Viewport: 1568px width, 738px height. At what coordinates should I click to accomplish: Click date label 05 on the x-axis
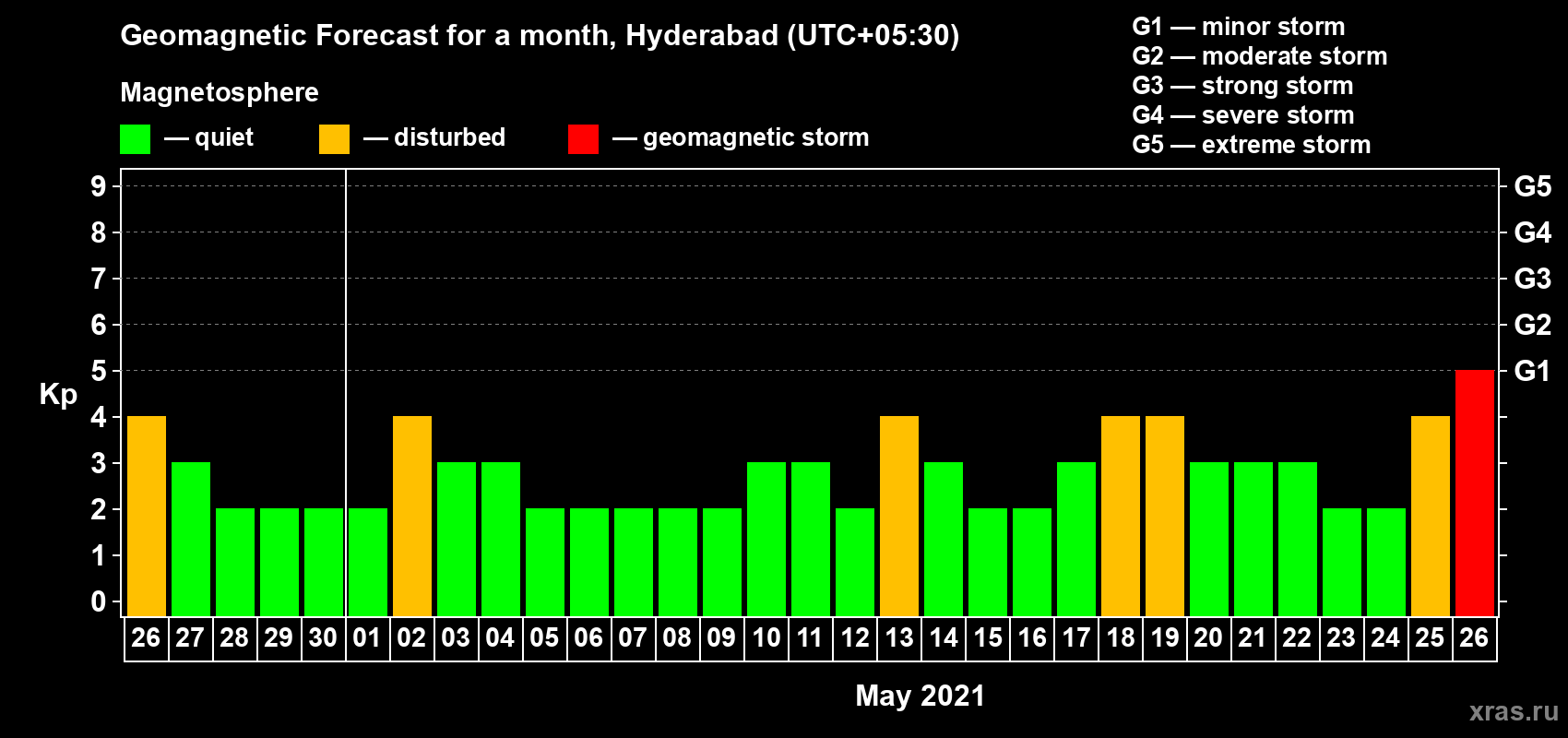[544, 638]
